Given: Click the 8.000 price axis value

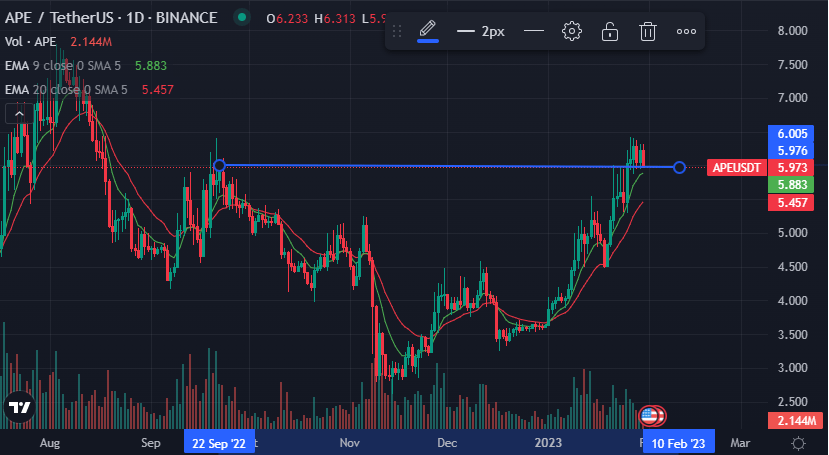Looking at the screenshot, I should click(x=792, y=31).
